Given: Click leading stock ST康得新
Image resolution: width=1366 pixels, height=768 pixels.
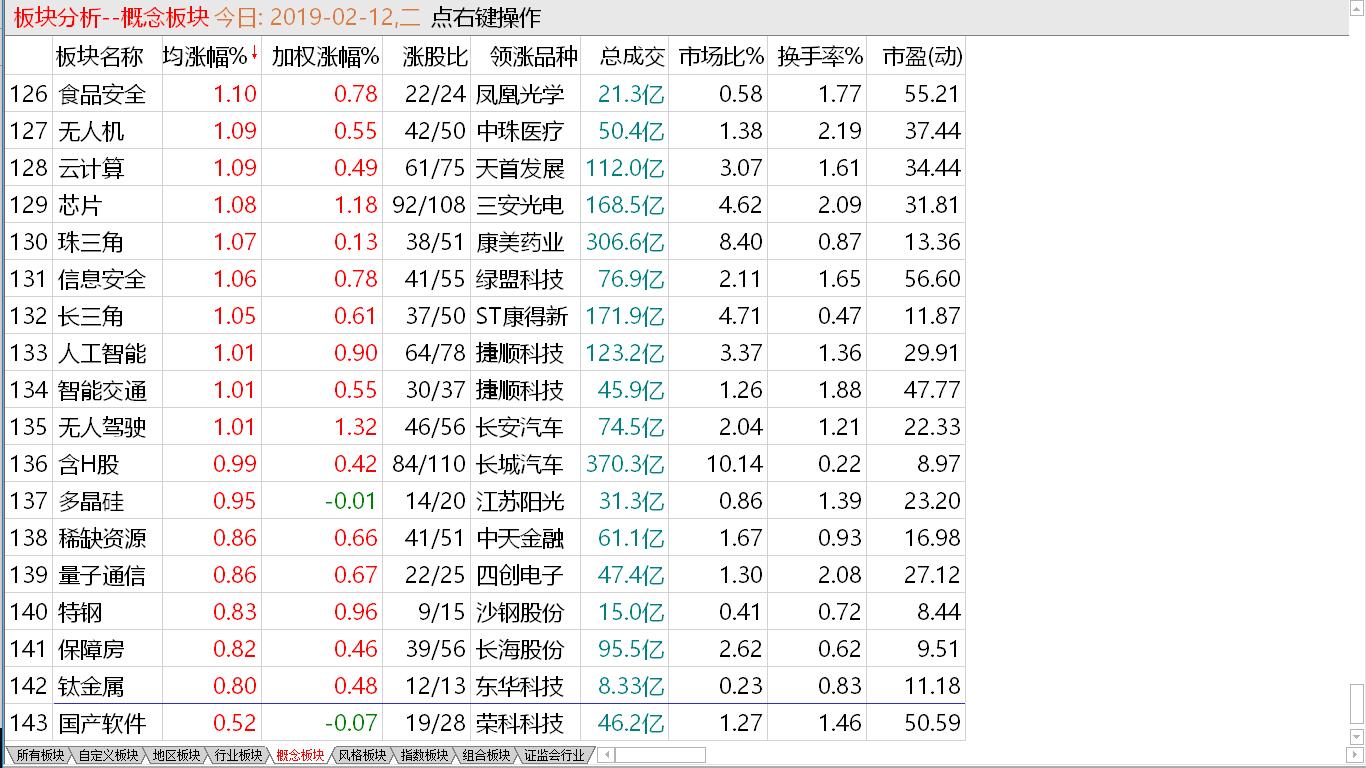Looking at the screenshot, I should tap(522, 316).
